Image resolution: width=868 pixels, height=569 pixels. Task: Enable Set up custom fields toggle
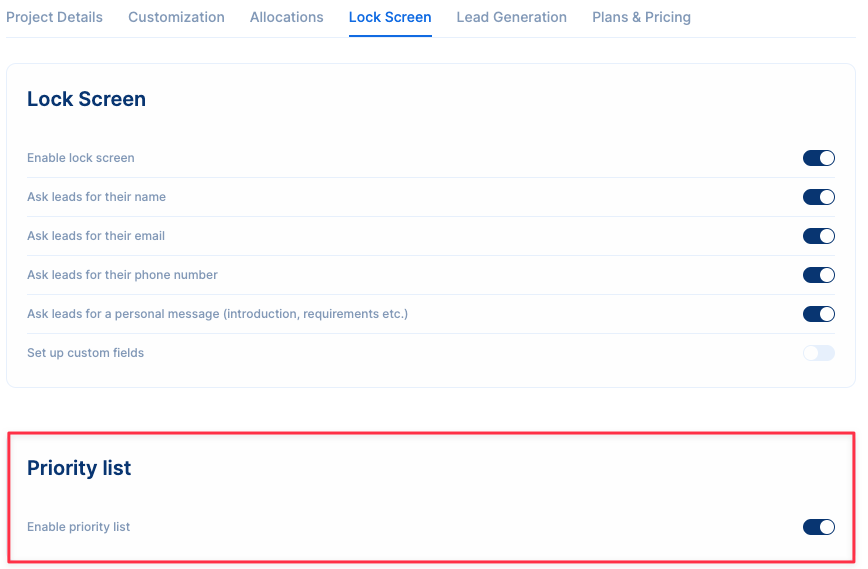click(819, 353)
